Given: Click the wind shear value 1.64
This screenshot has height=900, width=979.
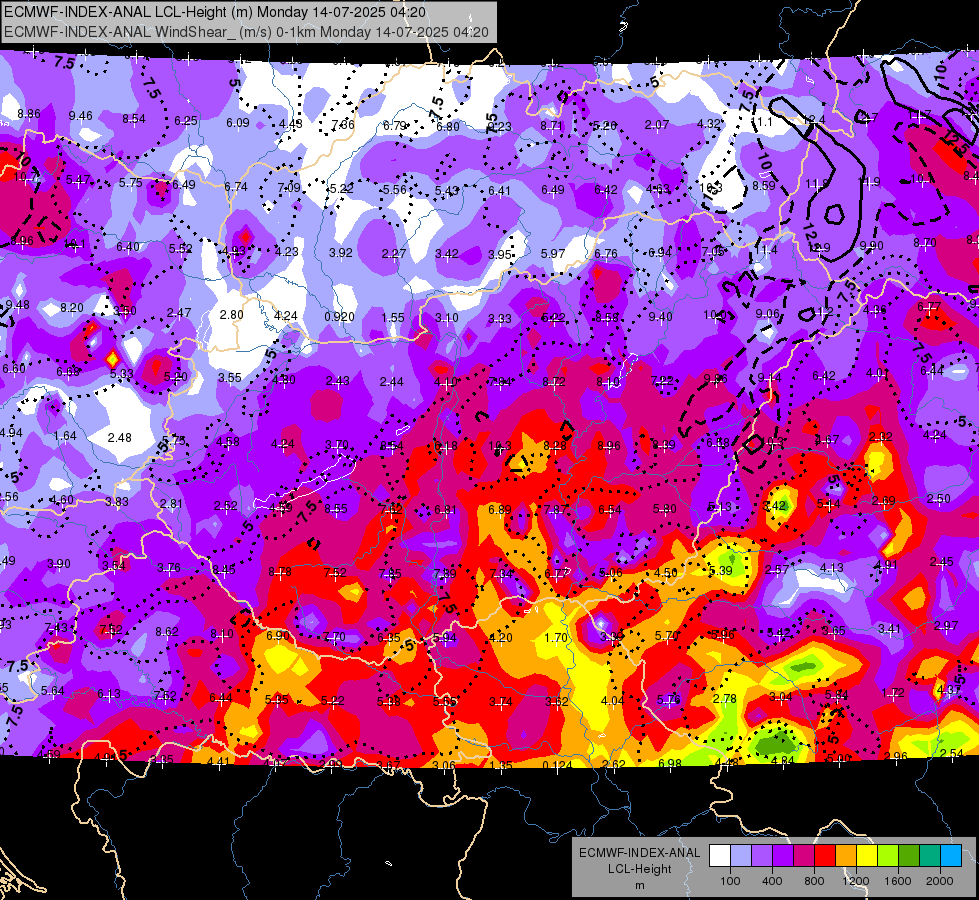Looking at the screenshot, I should tap(66, 436).
